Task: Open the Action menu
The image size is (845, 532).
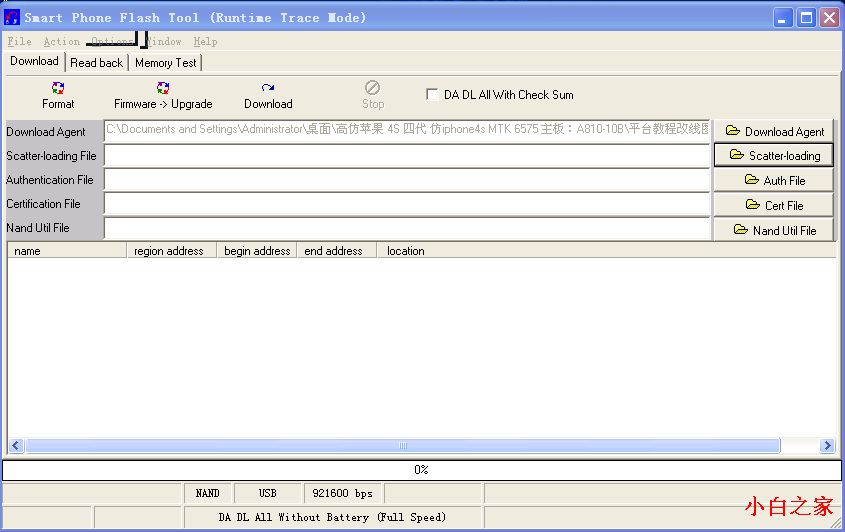Action: pos(61,42)
